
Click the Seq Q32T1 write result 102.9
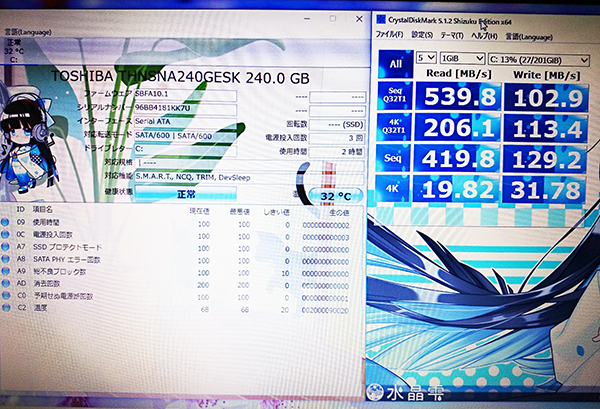tap(547, 98)
